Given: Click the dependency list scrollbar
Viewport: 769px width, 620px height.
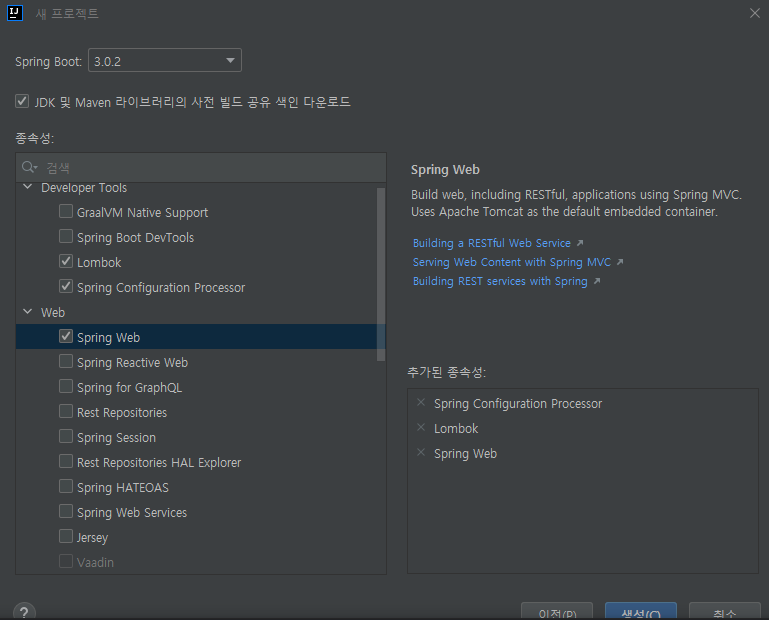Looking at the screenshot, I should coord(381,274).
